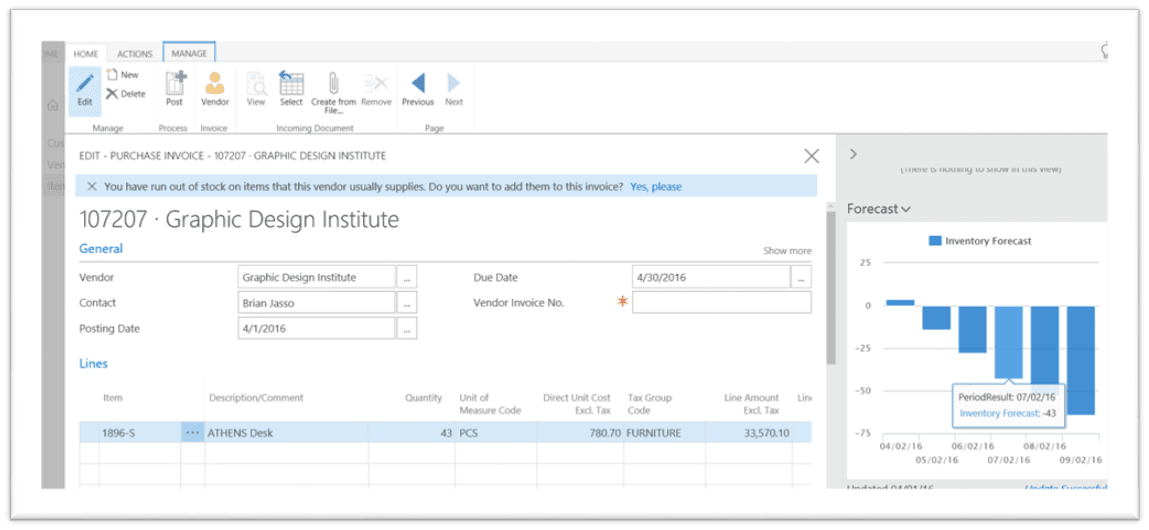The height and width of the screenshot is (530, 1149).
Task: Click the Vendor Invoice No. field
Action: (722, 303)
